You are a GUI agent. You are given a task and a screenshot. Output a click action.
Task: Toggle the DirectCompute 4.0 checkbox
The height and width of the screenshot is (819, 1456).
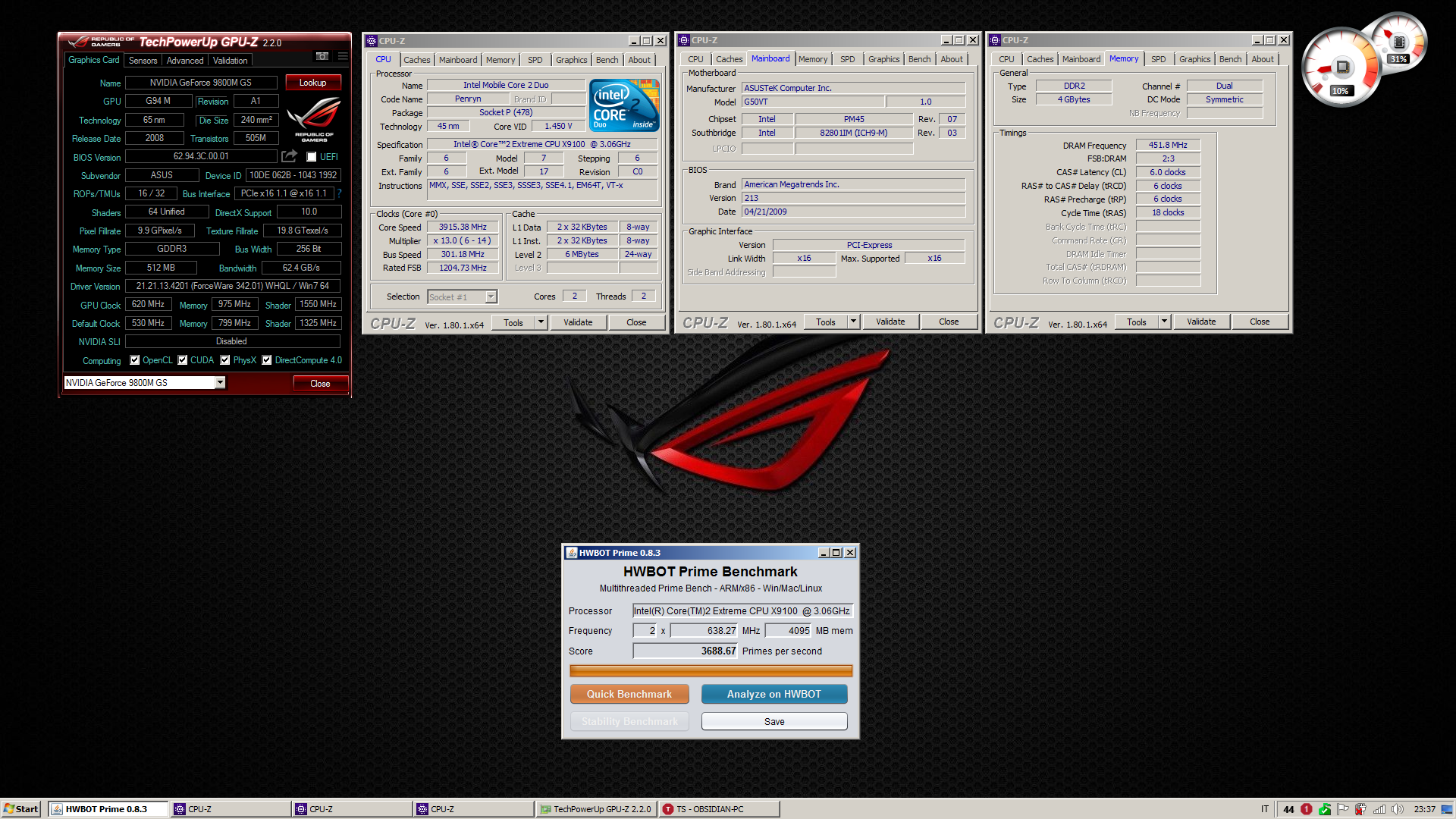coord(267,360)
